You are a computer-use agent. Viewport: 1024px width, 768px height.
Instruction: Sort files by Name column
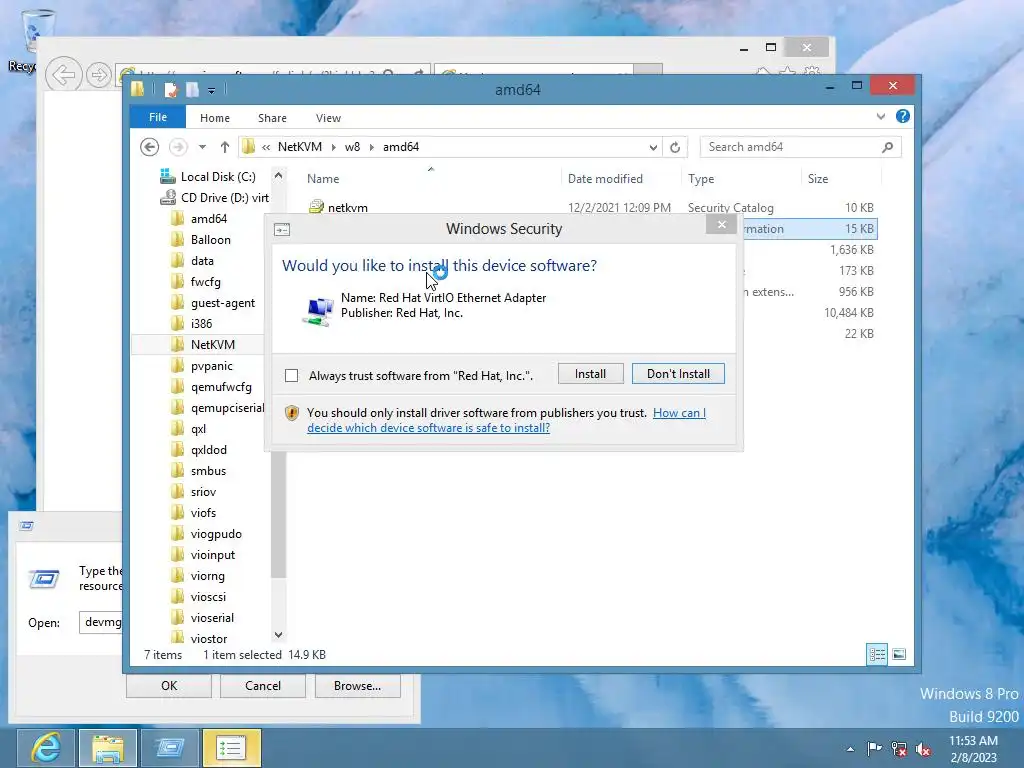(x=323, y=178)
